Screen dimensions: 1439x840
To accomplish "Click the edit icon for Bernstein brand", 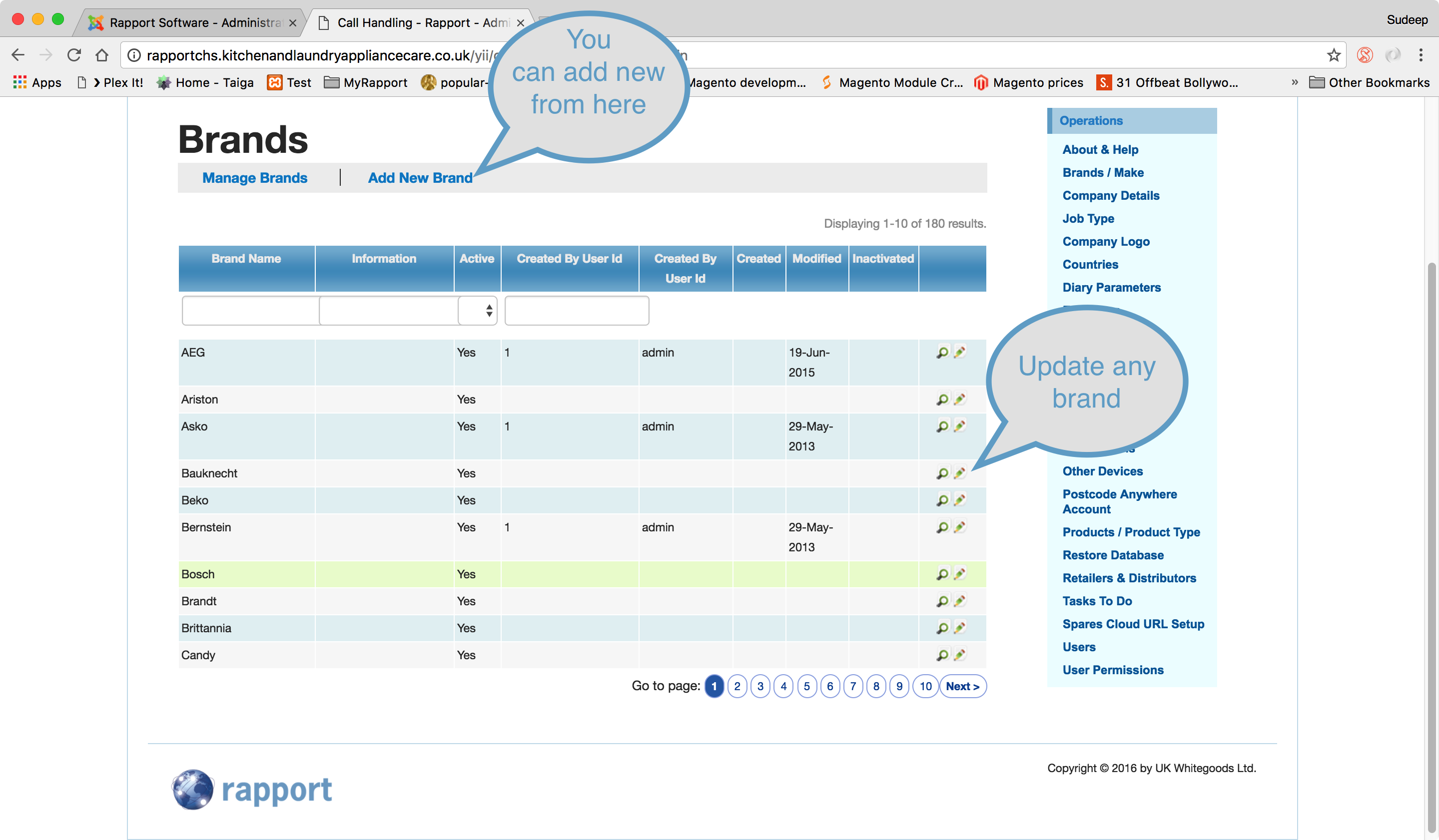I will tap(957, 527).
